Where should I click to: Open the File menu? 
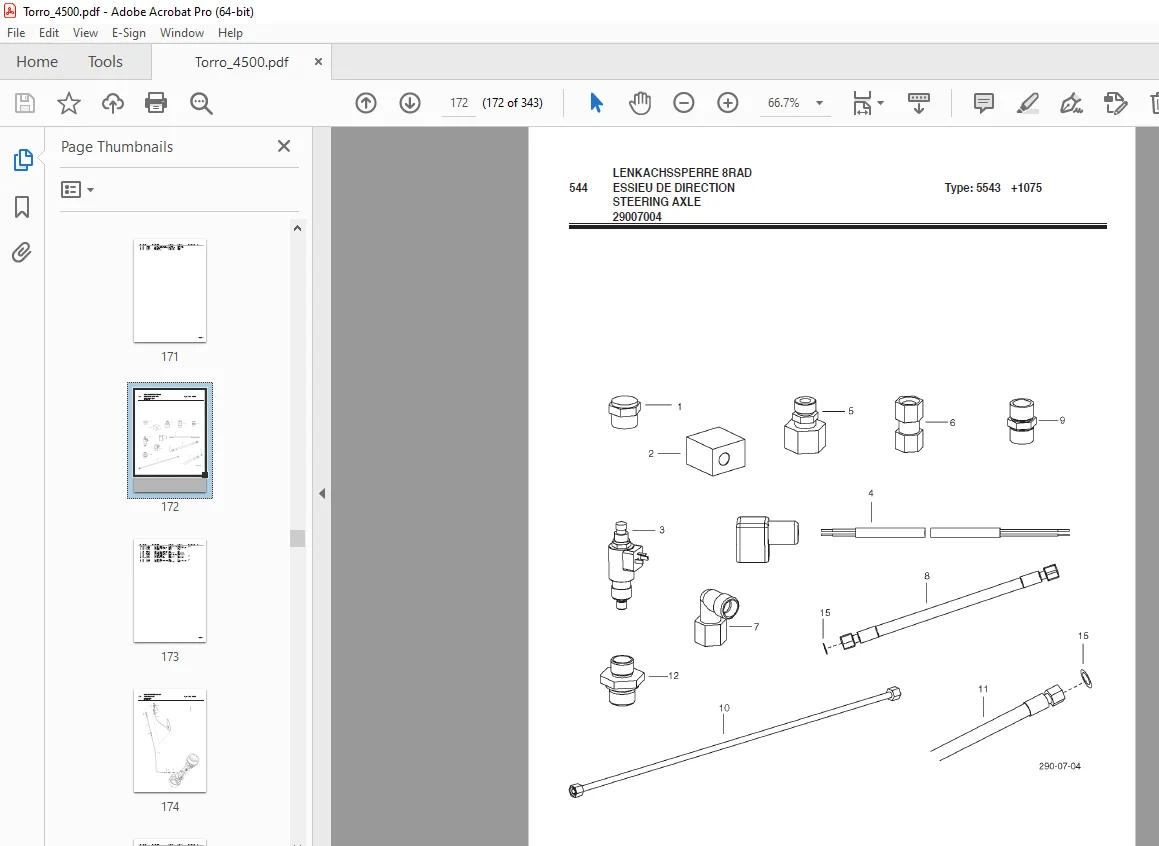(x=16, y=33)
